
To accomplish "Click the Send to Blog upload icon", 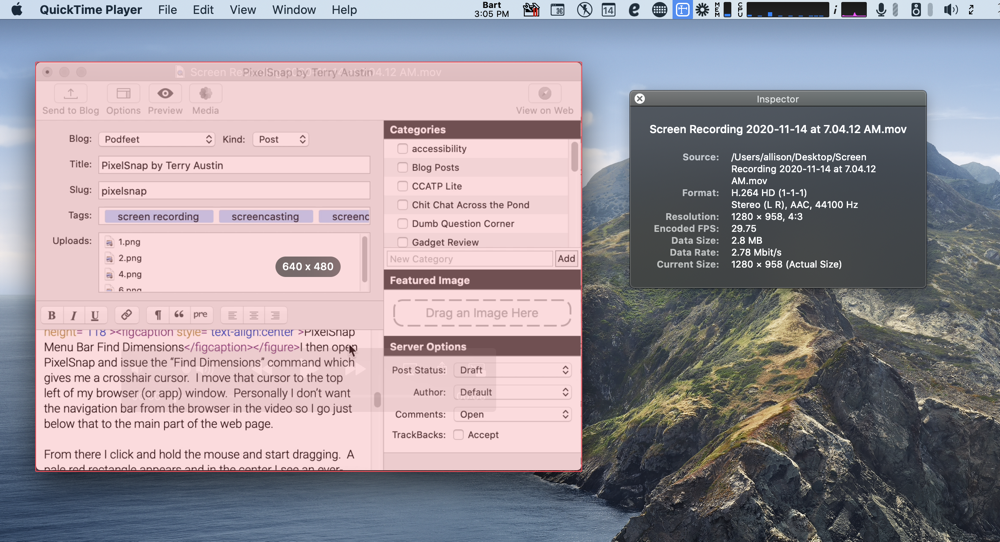I will tap(70, 94).
